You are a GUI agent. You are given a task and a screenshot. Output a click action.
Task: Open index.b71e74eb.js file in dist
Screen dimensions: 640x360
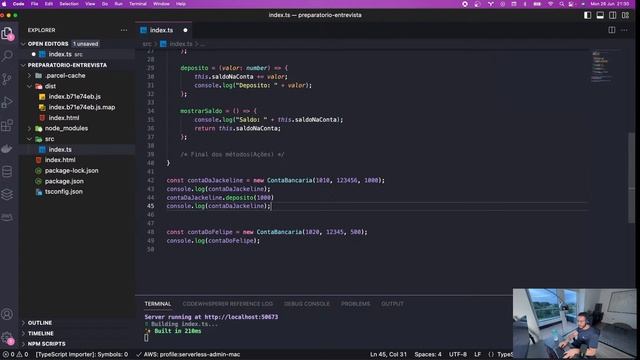point(75,97)
